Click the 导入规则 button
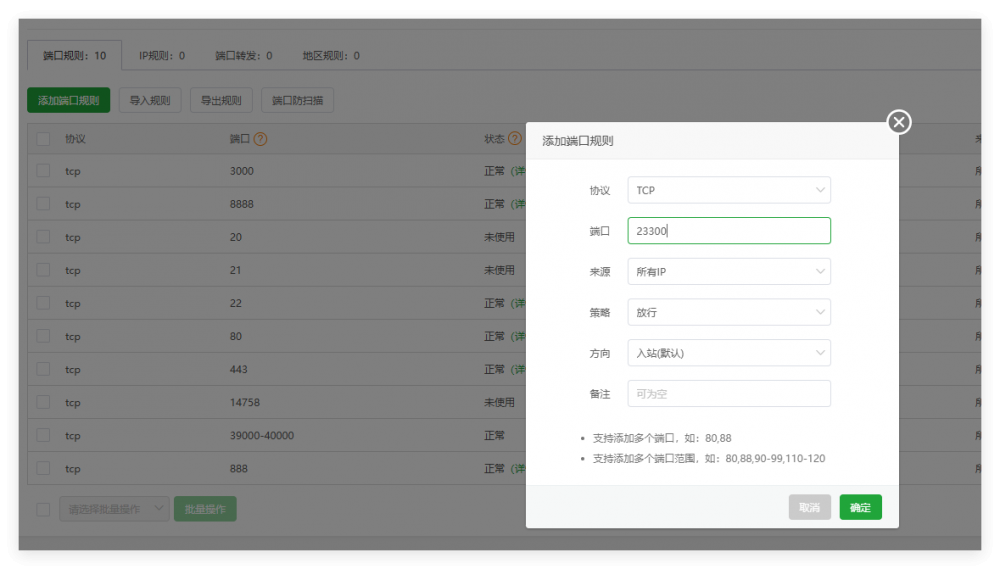This screenshot has height=569, width=1000. click(x=150, y=101)
